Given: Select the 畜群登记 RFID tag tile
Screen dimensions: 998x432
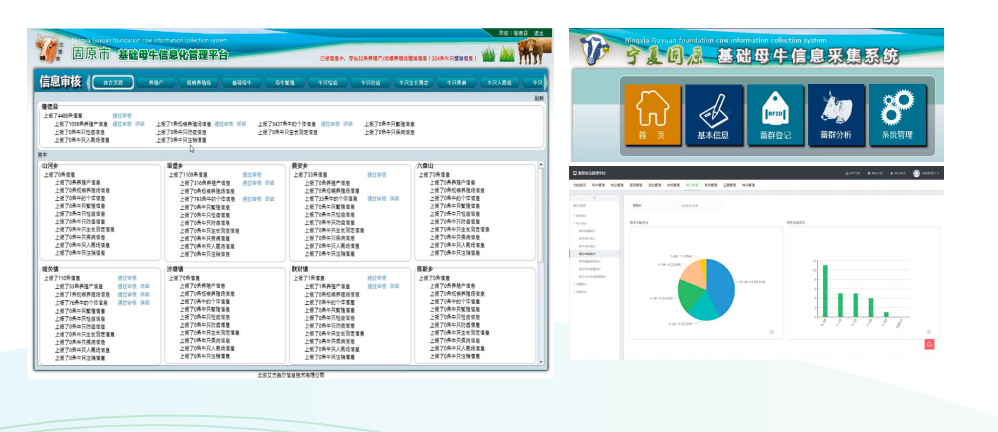Looking at the screenshot, I should coord(776,116).
